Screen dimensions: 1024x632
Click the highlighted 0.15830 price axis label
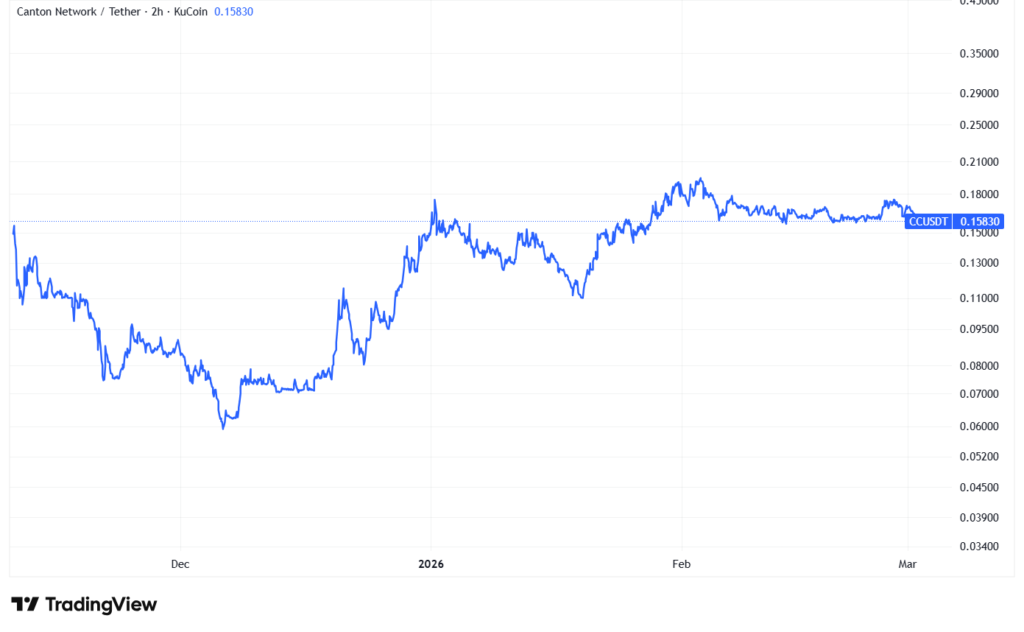coord(978,221)
